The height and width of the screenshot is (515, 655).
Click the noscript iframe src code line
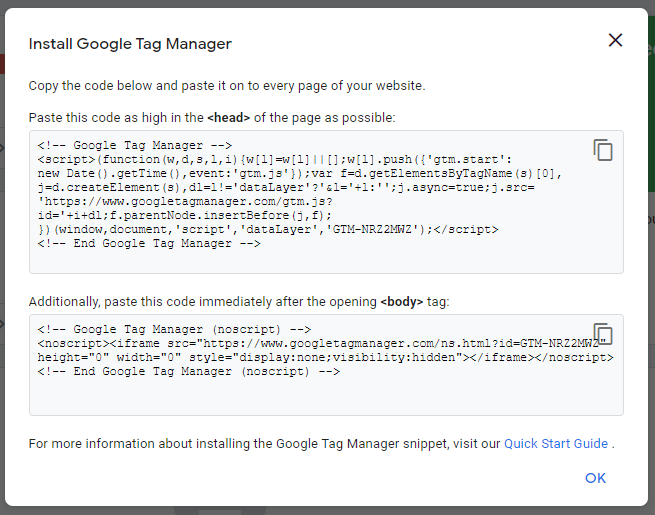(x=317, y=343)
